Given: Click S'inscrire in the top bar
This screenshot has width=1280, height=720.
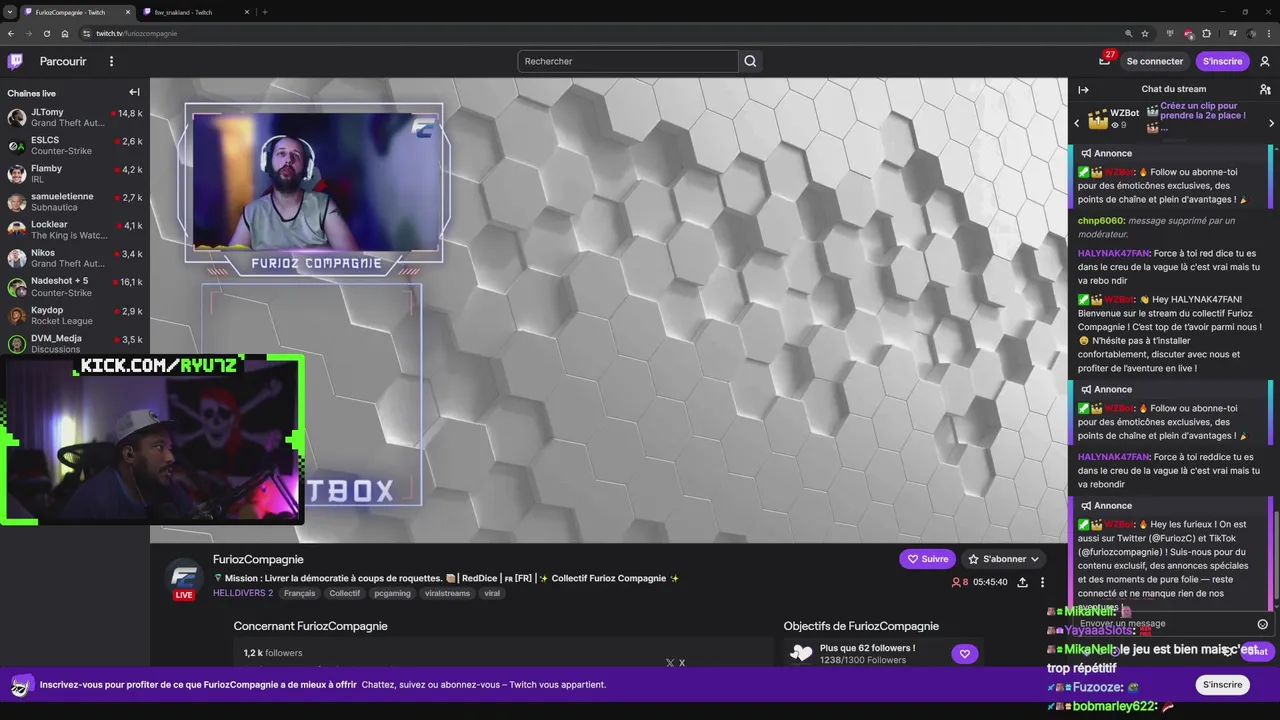Looking at the screenshot, I should (1222, 61).
